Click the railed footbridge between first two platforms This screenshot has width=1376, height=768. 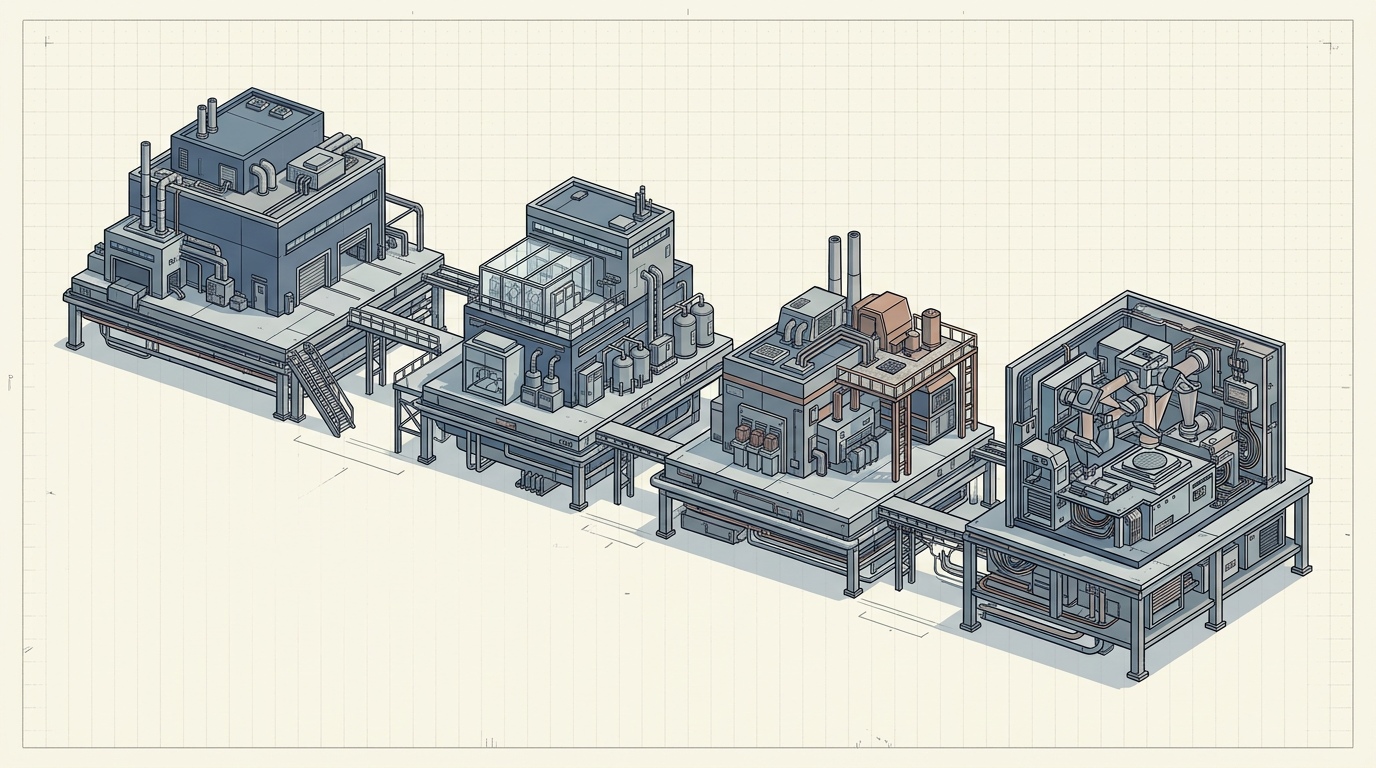pos(394,328)
